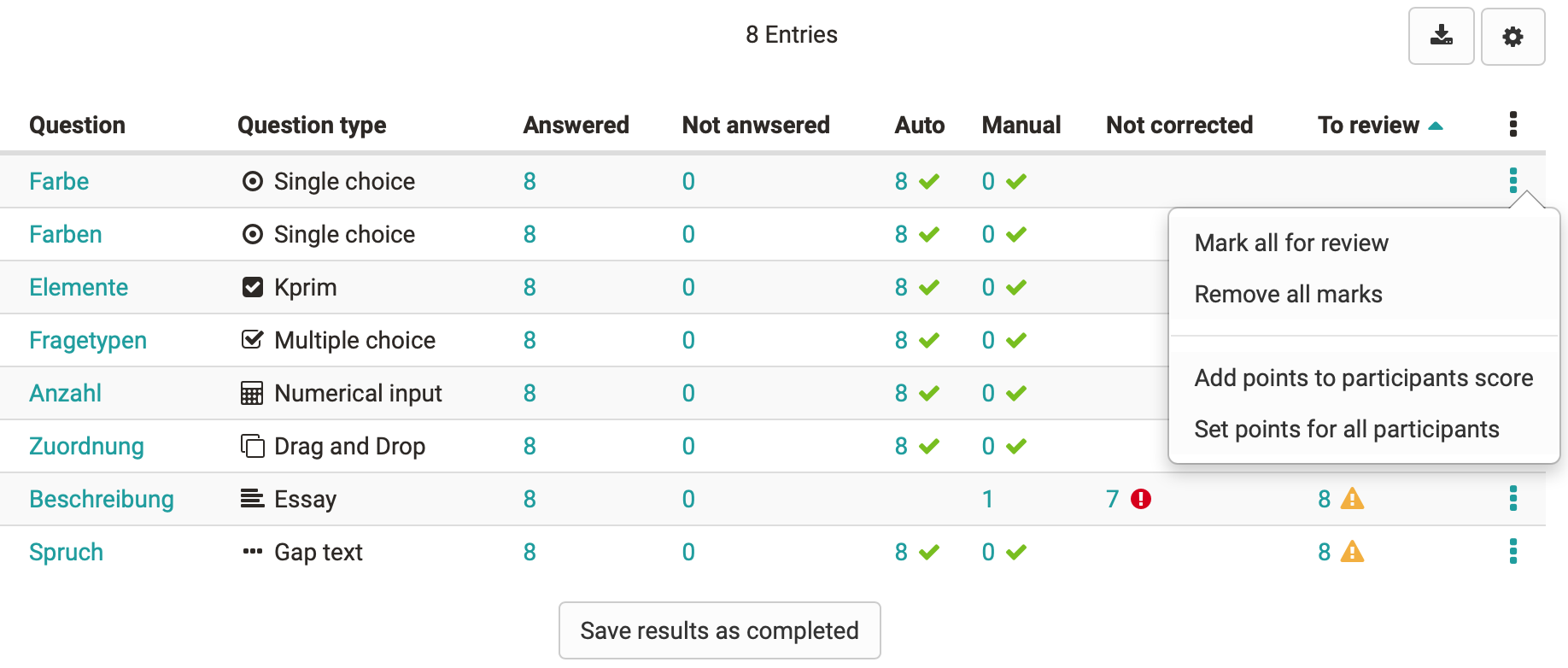Open the Zuordnung question link
Image resolution: width=1568 pixels, height=668 pixels.
pos(86,447)
